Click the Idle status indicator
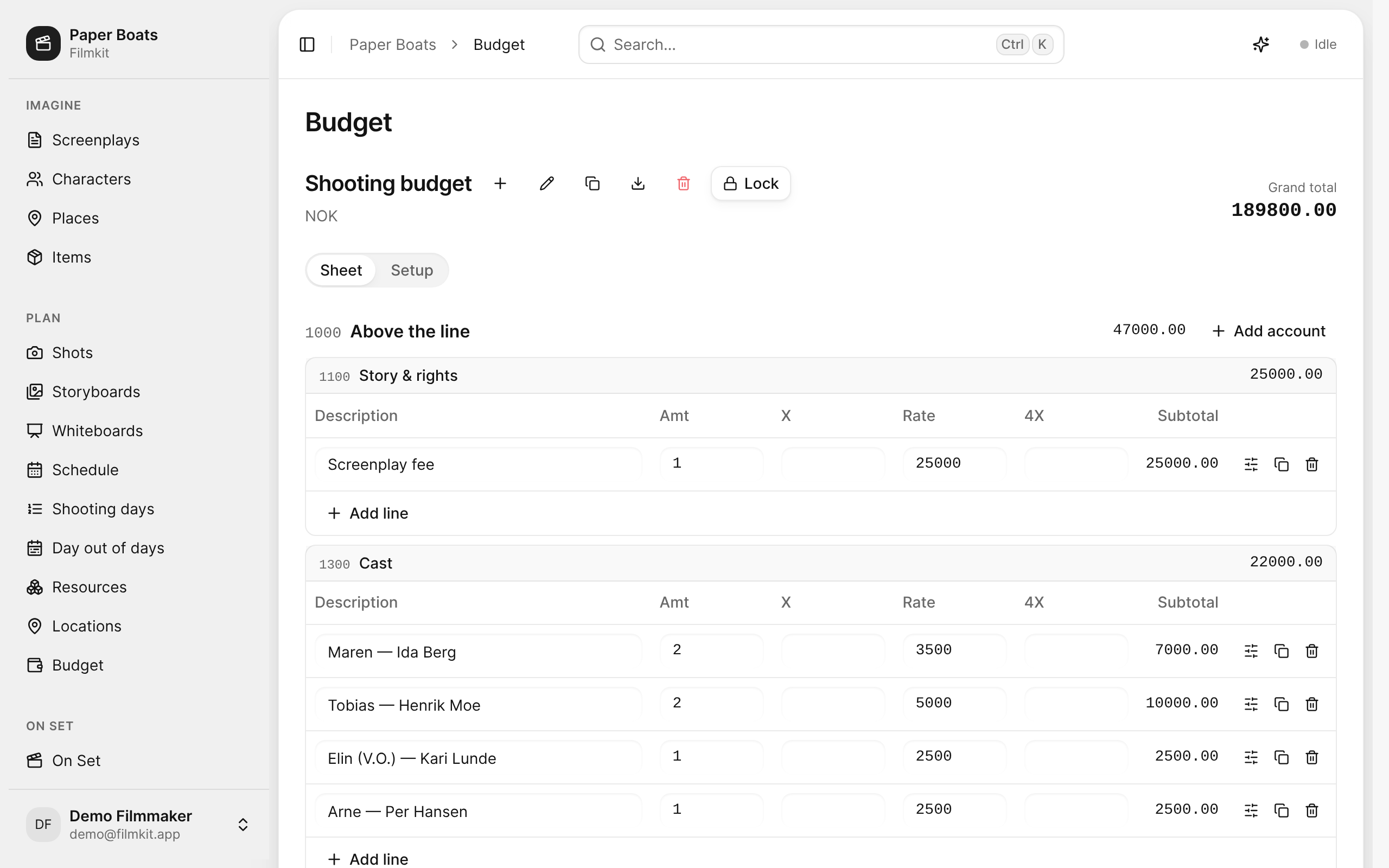 tap(1318, 44)
